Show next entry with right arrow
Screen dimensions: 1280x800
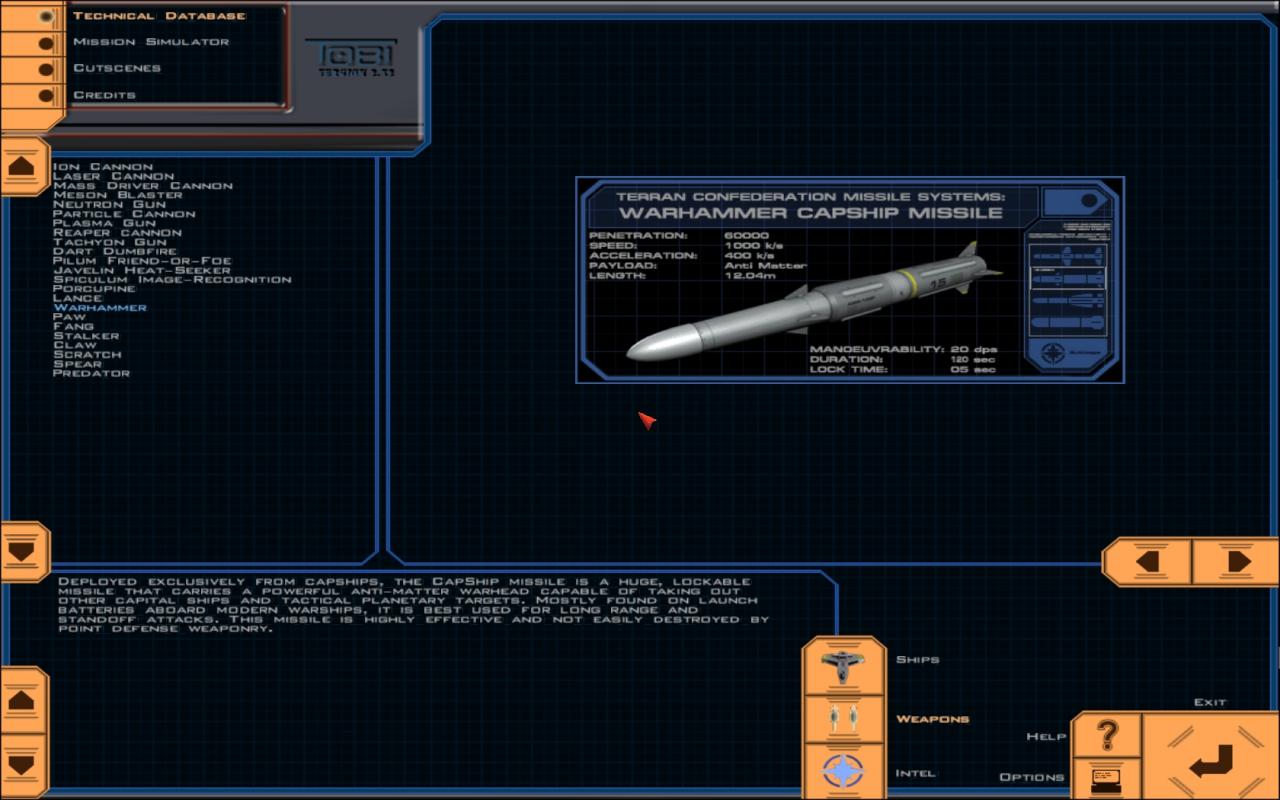(x=1236, y=562)
